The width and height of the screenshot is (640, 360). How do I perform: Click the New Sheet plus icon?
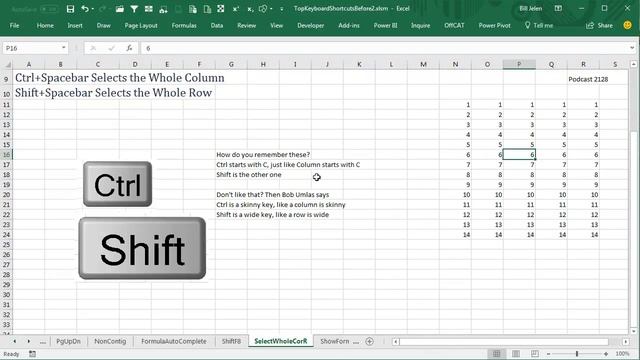point(369,341)
